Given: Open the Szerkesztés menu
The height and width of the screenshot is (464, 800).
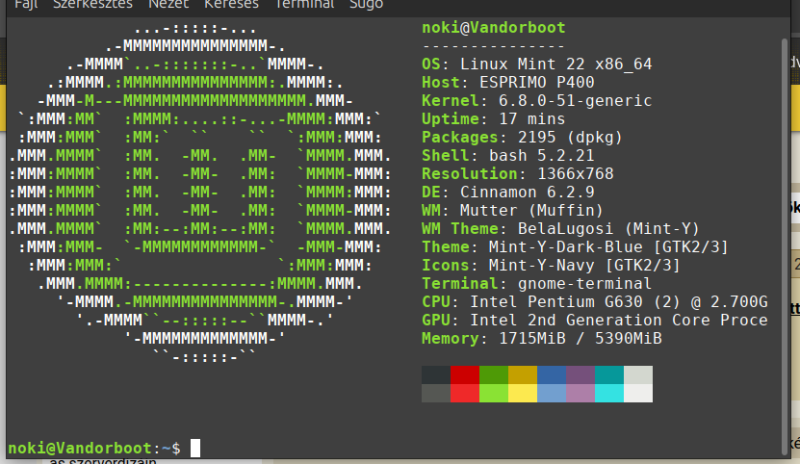Looking at the screenshot, I should point(93,4).
